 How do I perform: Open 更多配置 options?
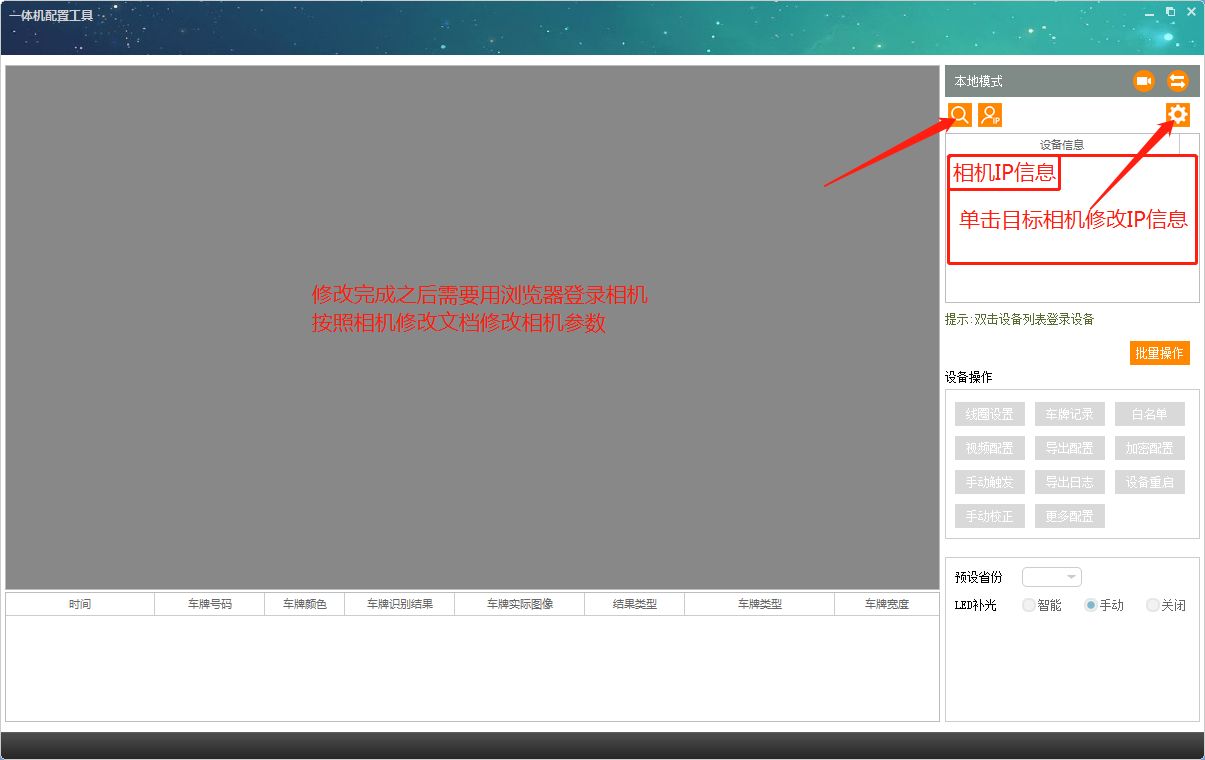(x=1070, y=516)
